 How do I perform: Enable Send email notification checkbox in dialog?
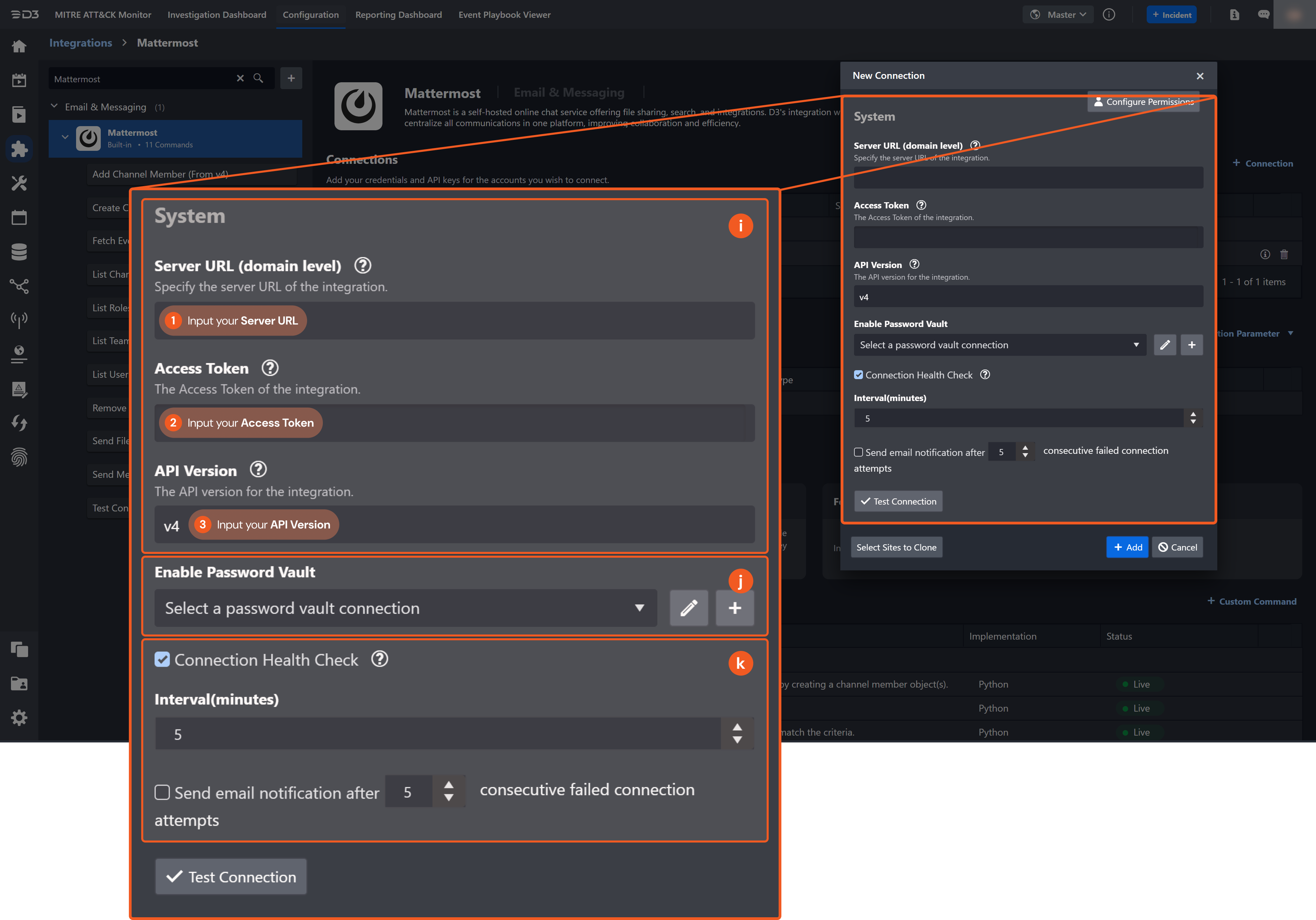pyautogui.click(x=858, y=452)
